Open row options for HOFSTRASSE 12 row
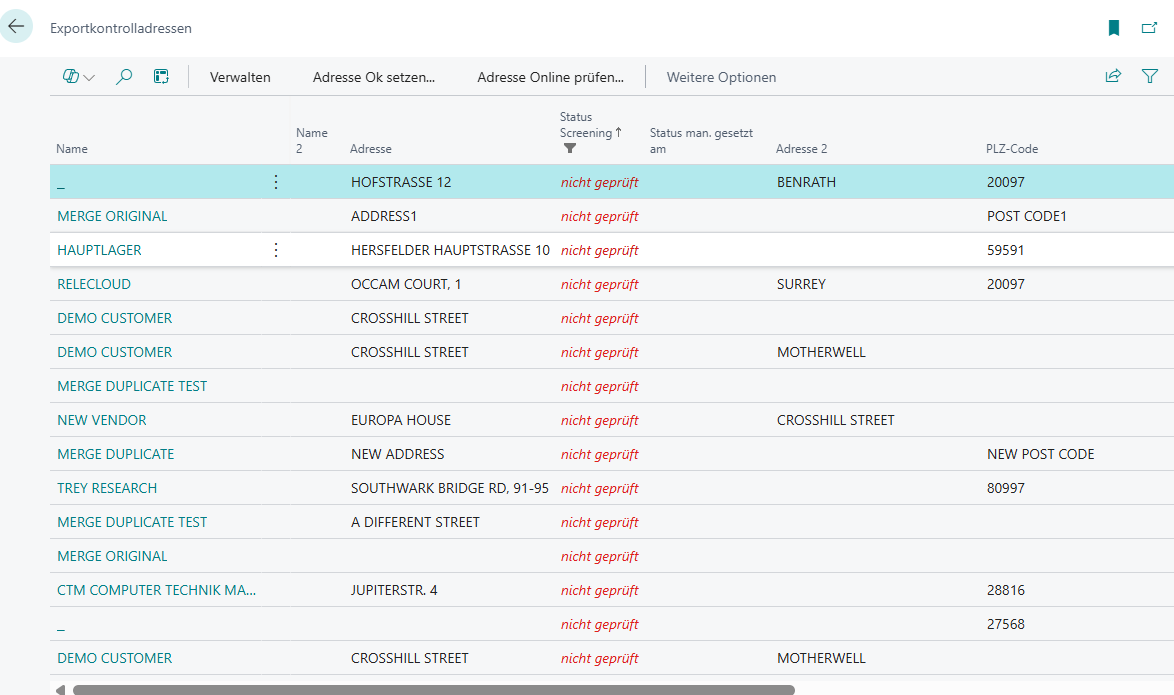The height and width of the screenshot is (695, 1174). tap(277, 182)
